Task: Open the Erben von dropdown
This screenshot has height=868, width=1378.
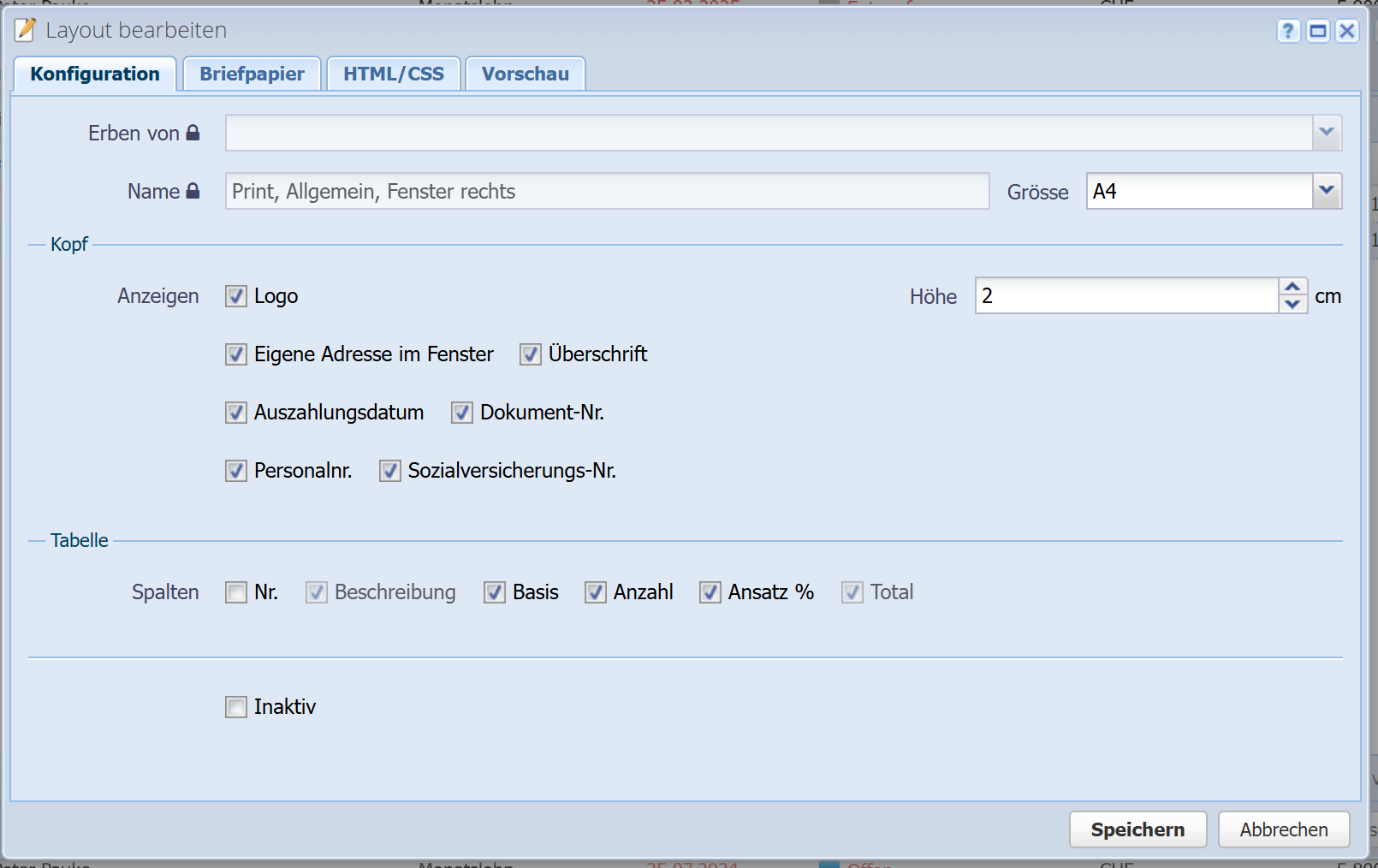Action: (x=1327, y=133)
